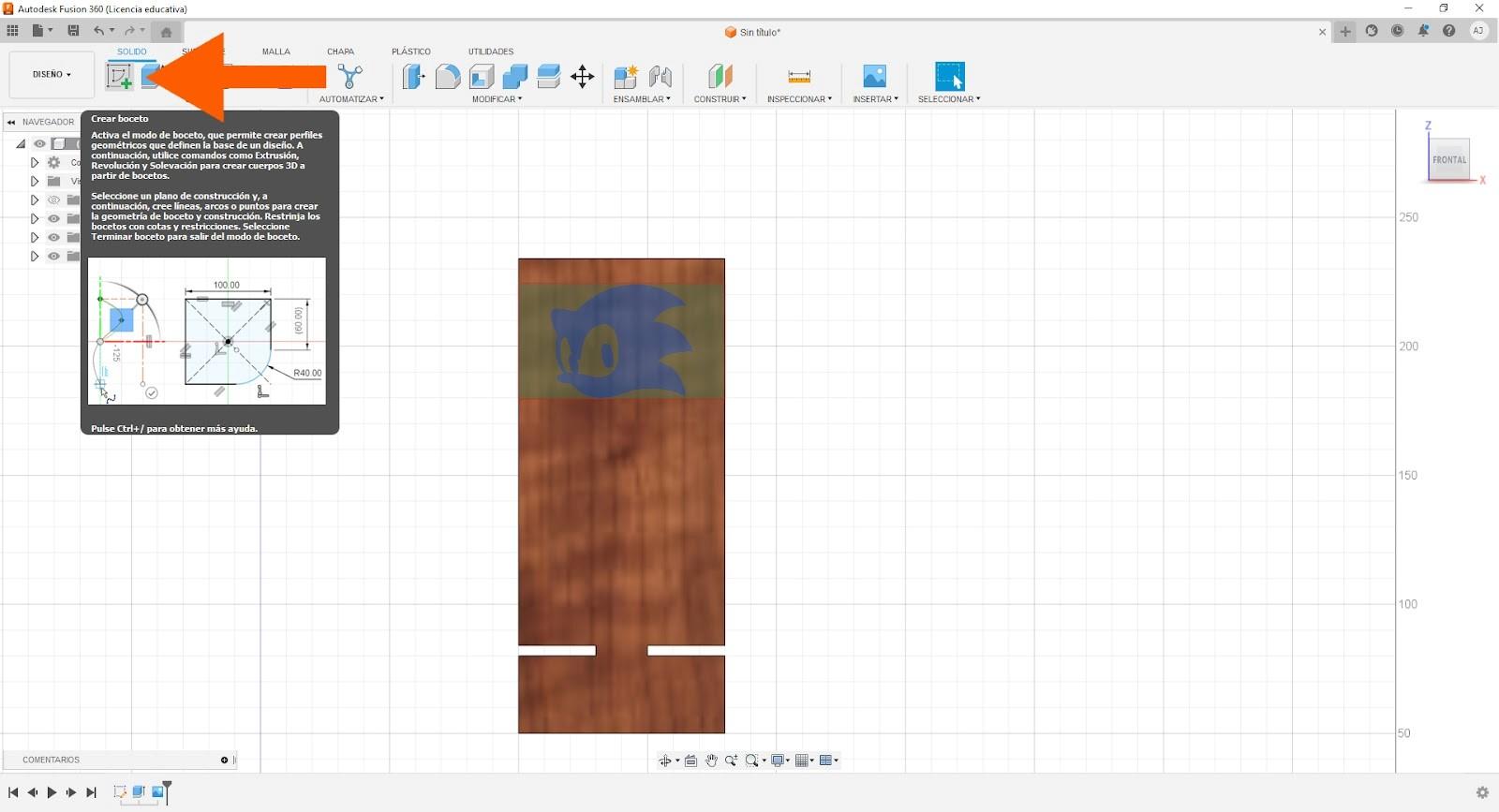Image resolution: width=1499 pixels, height=812 pixels.
Task: Open timeline settings gear icon
Action: pyautogui.click(x=1482, y=792)
